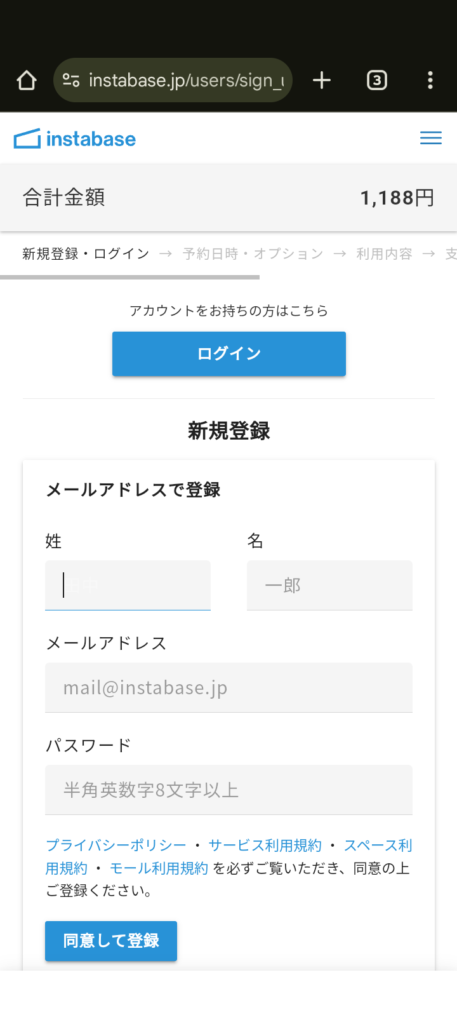This screenshot has height=1024, width=457.
Task: Click the メールアドレス email input field
Action: click(229, 688)
